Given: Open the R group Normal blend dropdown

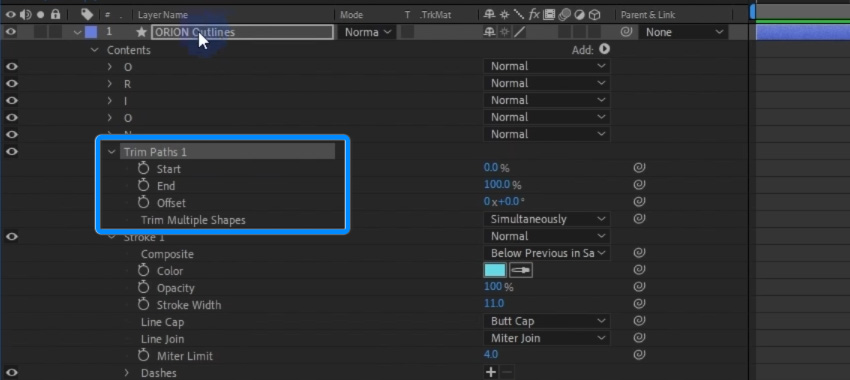Looking at the screenshot, I should point(547,83).
